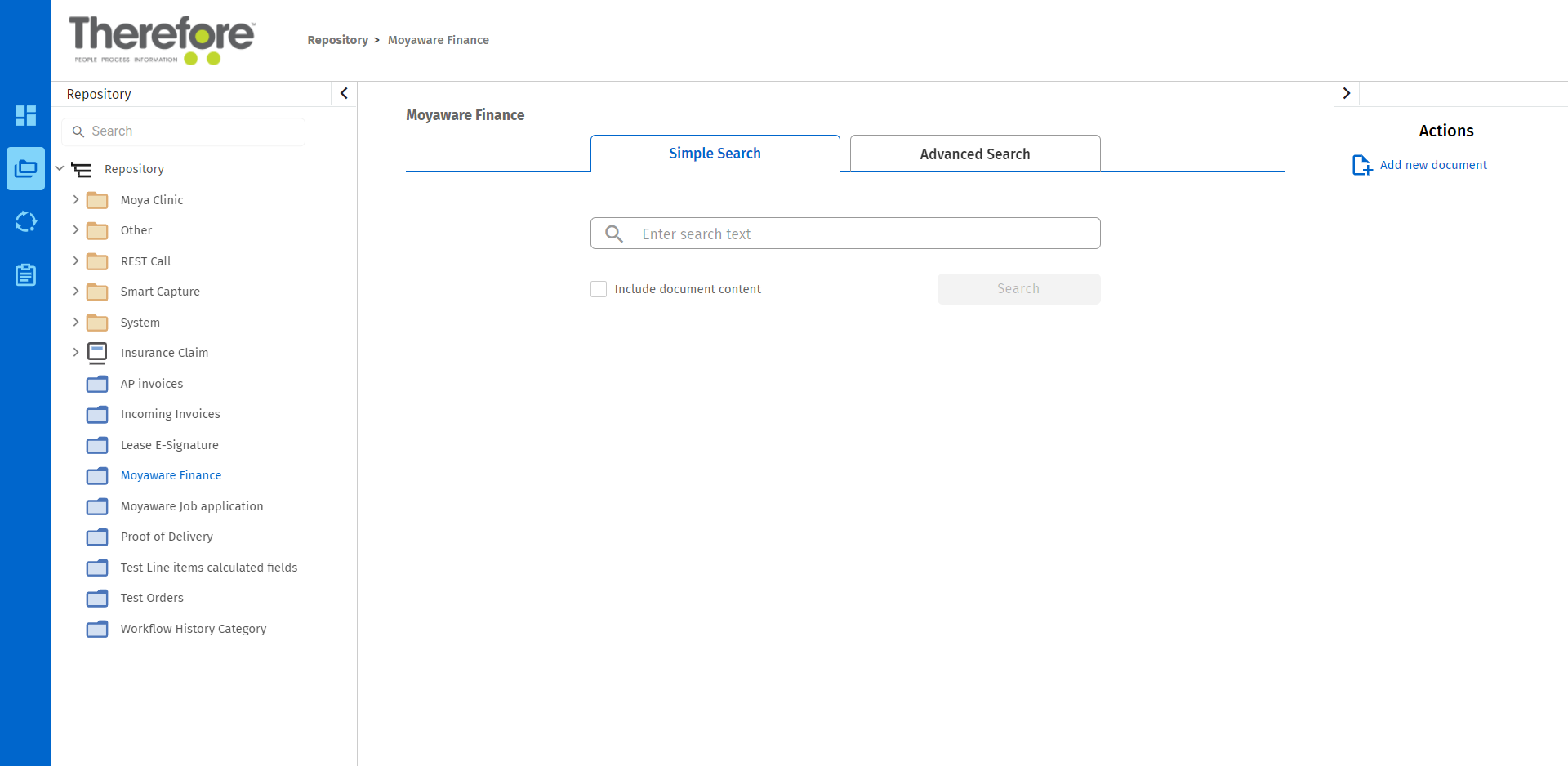Focus the repository tree Search box

(x=184, y=131)
